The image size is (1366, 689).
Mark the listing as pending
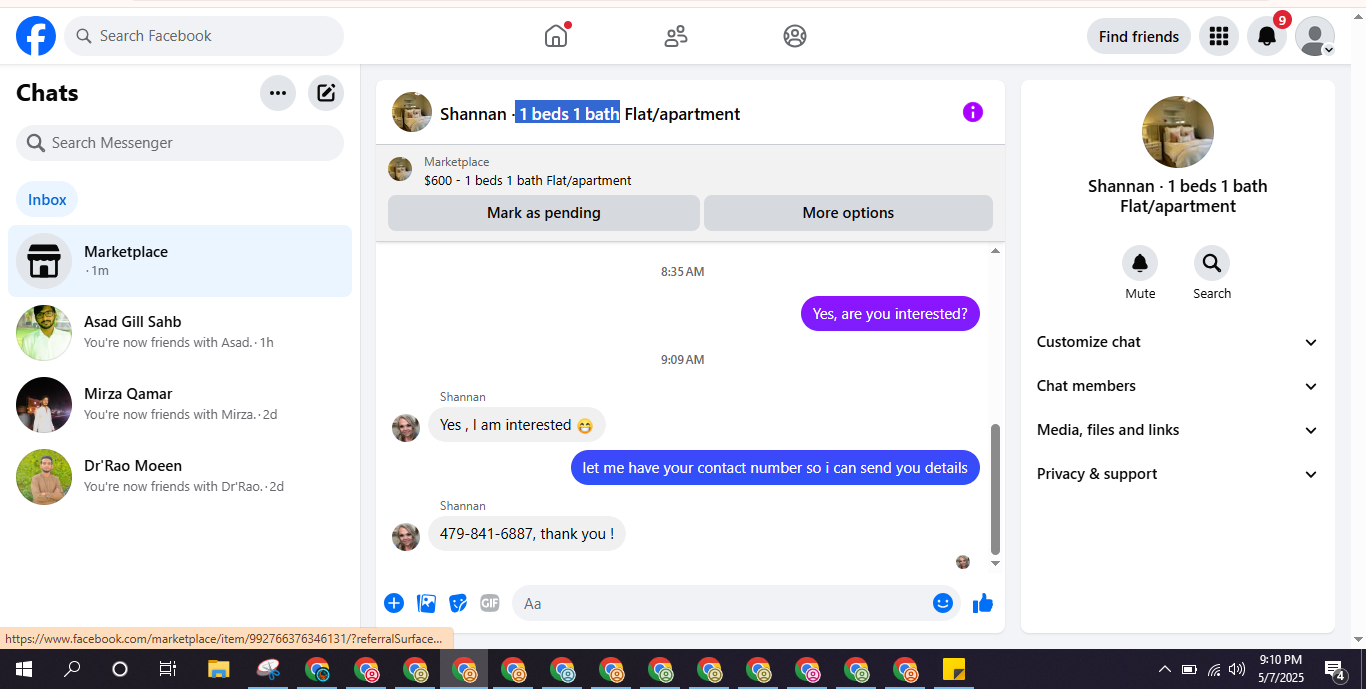point(544,213)
